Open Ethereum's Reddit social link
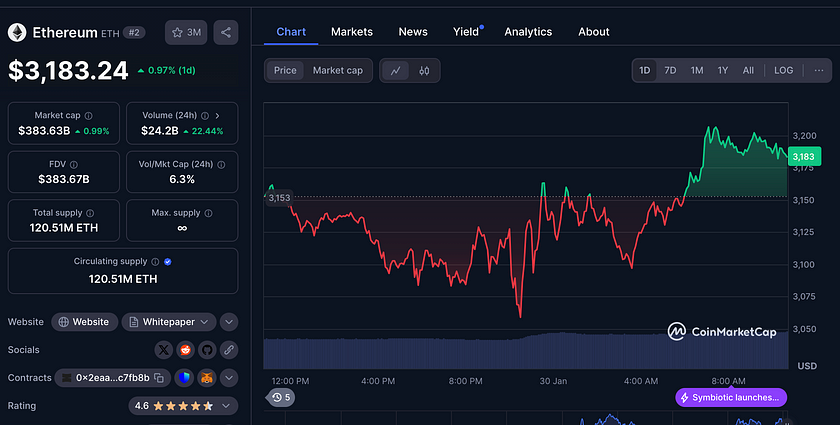This screenshot has height=425, width=840. coord(185,350)
